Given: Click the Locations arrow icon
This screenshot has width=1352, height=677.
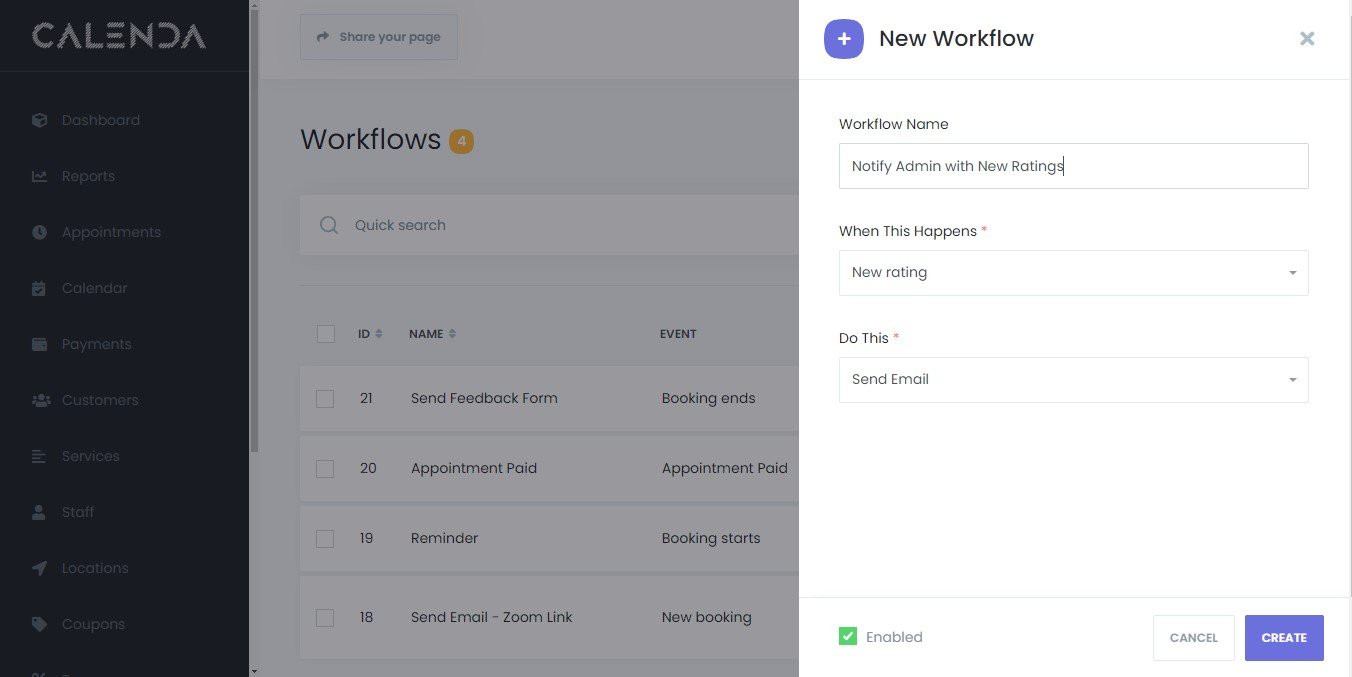Looking at the screenshot, I should click(40, 568).
